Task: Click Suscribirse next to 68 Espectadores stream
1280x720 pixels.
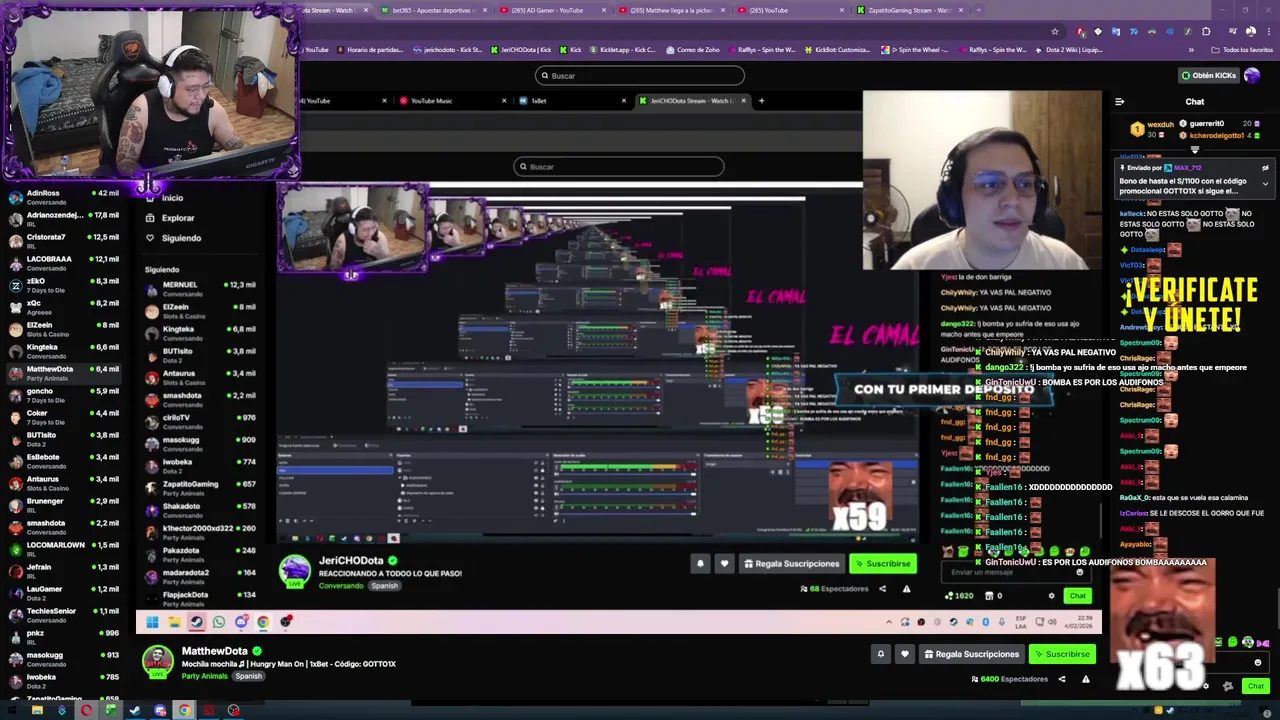Action: pos(882,564)
